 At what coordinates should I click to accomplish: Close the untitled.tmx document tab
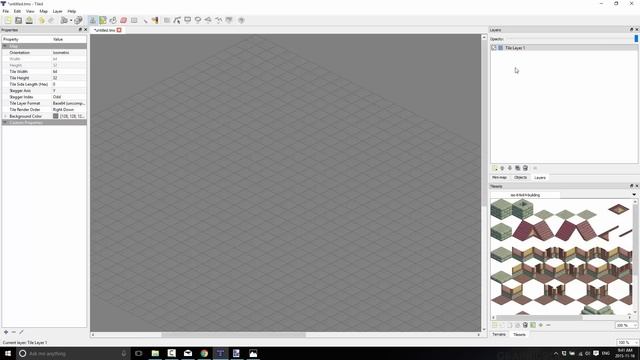[119, 30]
